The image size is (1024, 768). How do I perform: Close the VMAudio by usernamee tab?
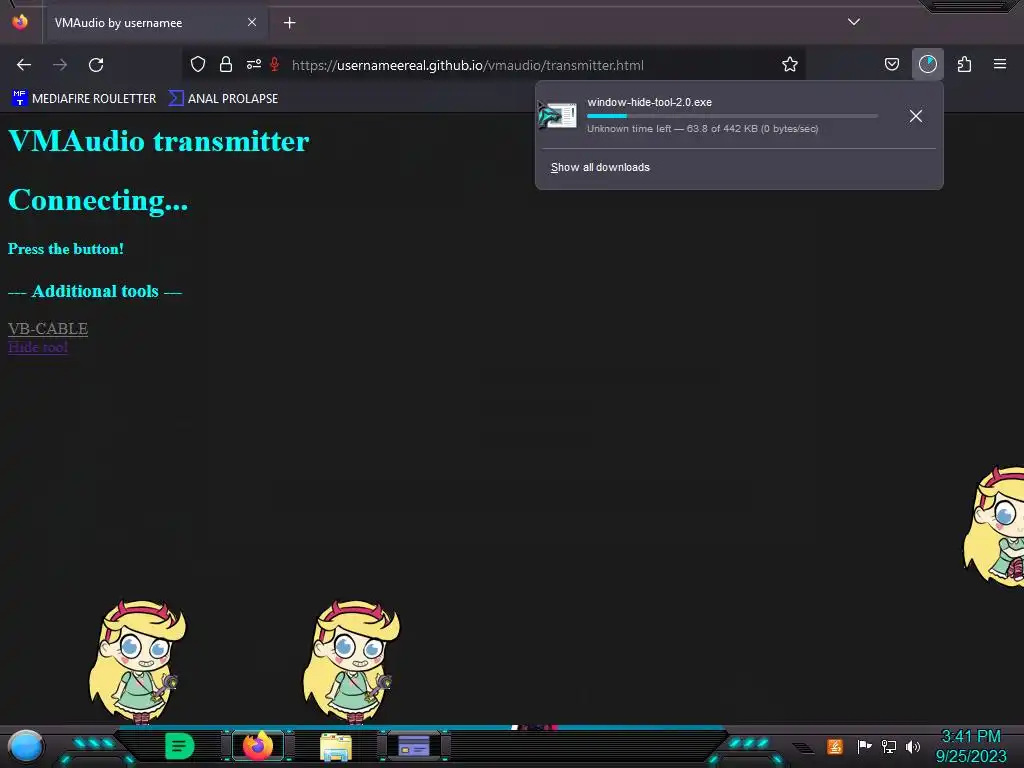[252, 22]
